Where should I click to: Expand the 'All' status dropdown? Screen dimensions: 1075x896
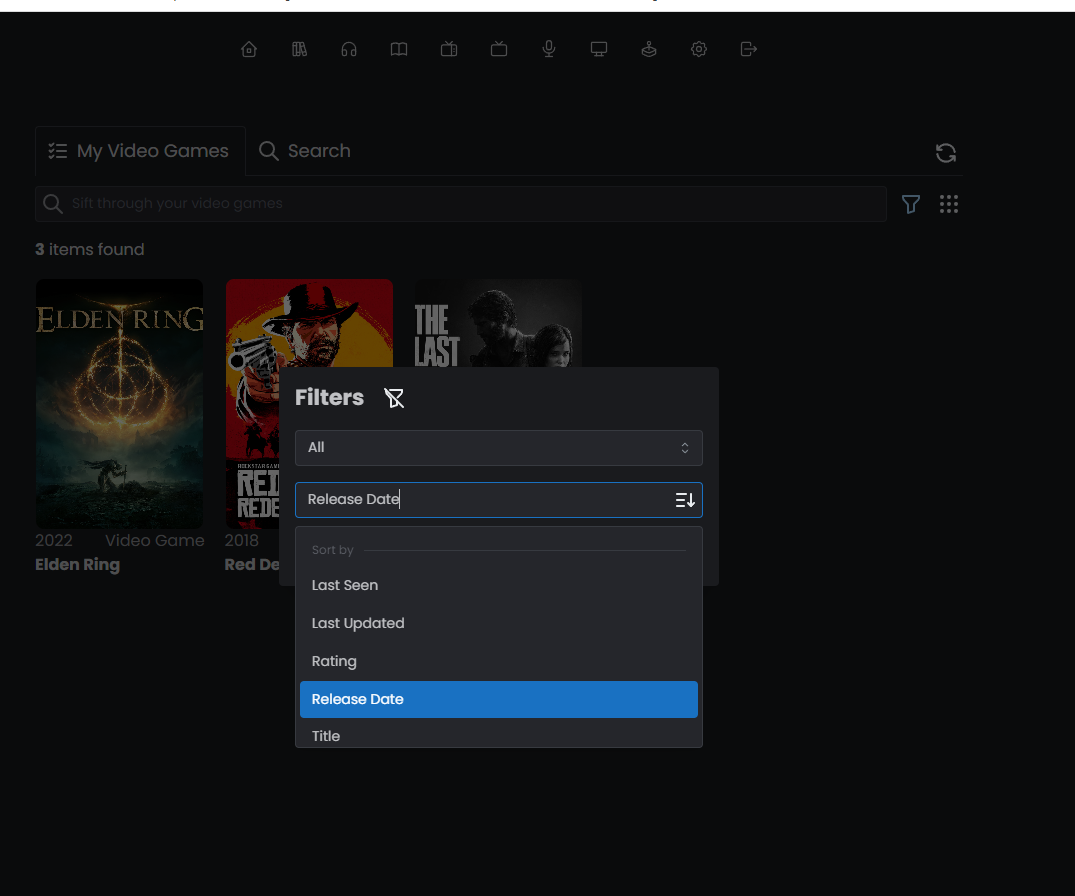click(x=498, y=448)
